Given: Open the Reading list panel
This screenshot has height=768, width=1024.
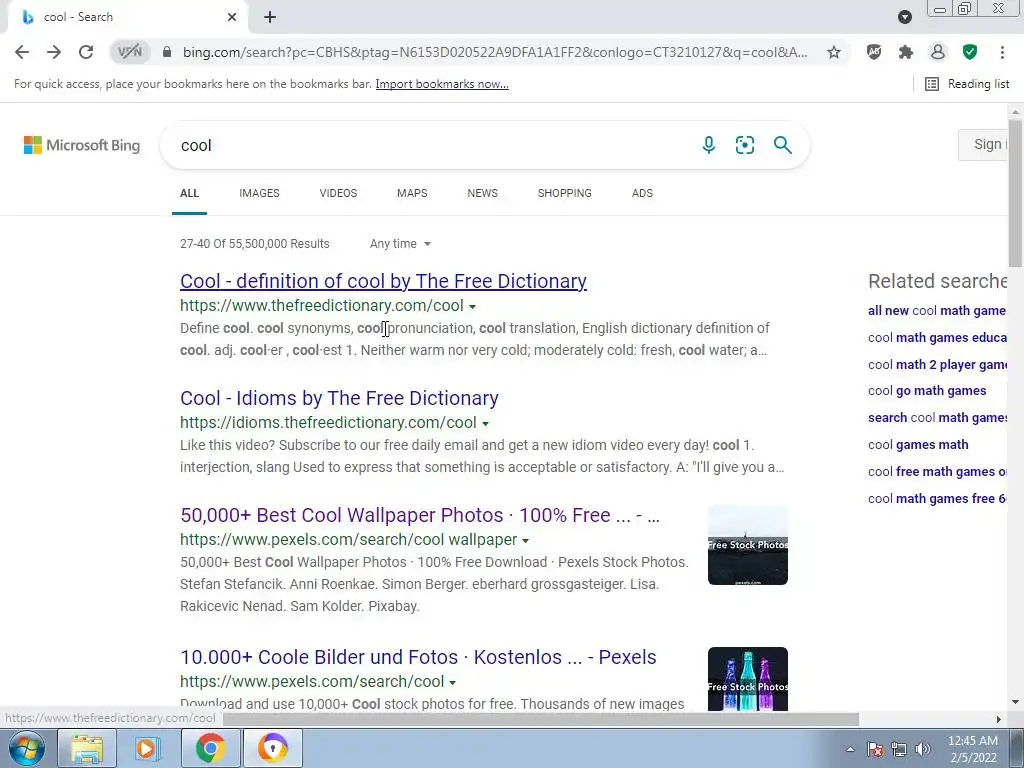Looking at the screenshot, I should [x=967, y=84].
